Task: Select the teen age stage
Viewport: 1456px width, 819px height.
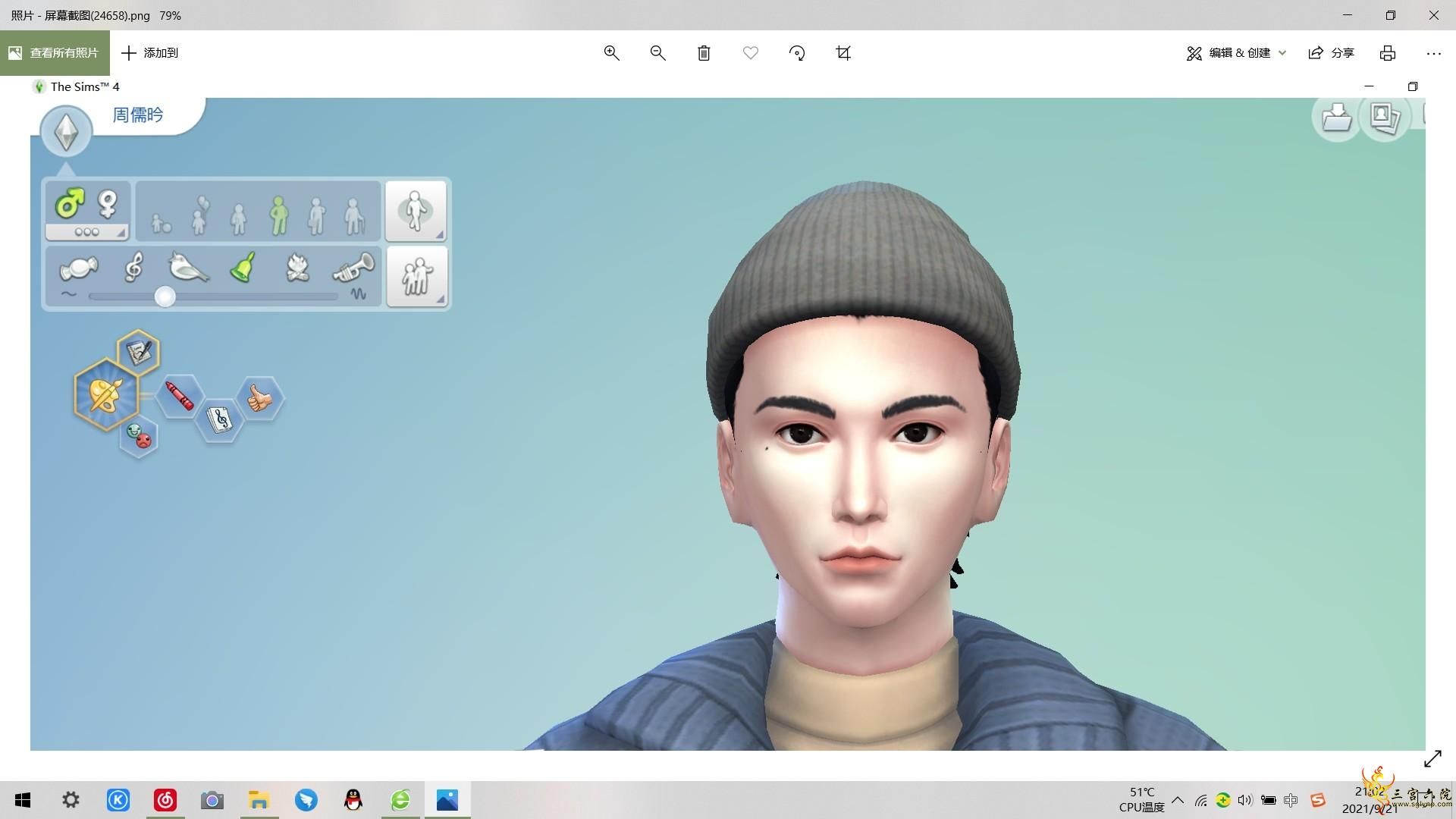Action: [239, 218]
